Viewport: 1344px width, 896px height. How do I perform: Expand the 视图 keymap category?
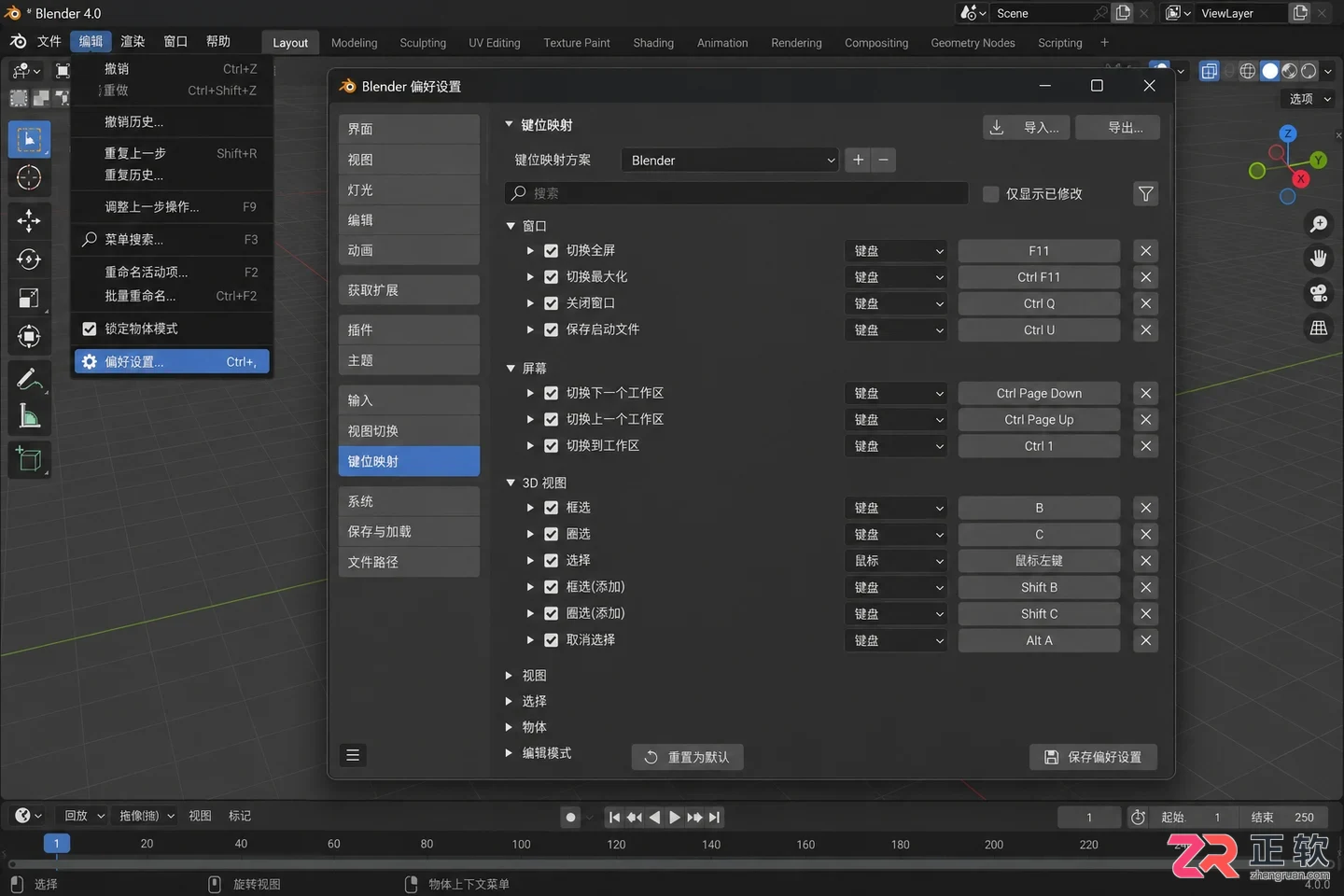[509, 675]
